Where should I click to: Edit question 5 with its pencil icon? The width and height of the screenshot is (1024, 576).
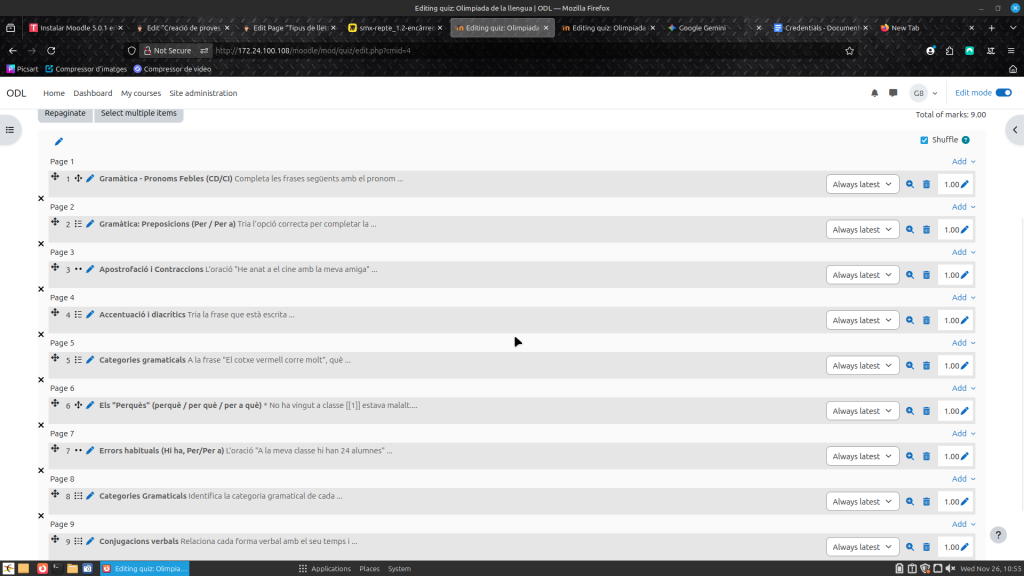90,360
